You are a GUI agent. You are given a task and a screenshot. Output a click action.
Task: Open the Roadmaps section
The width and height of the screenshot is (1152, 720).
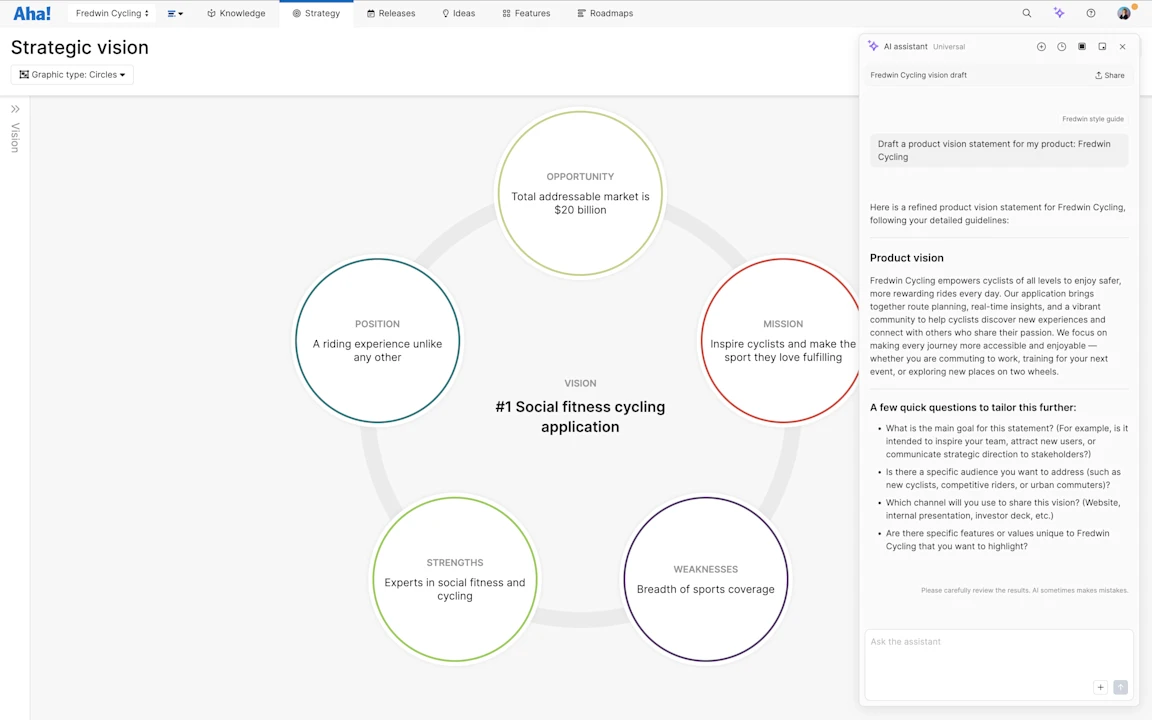605,13
